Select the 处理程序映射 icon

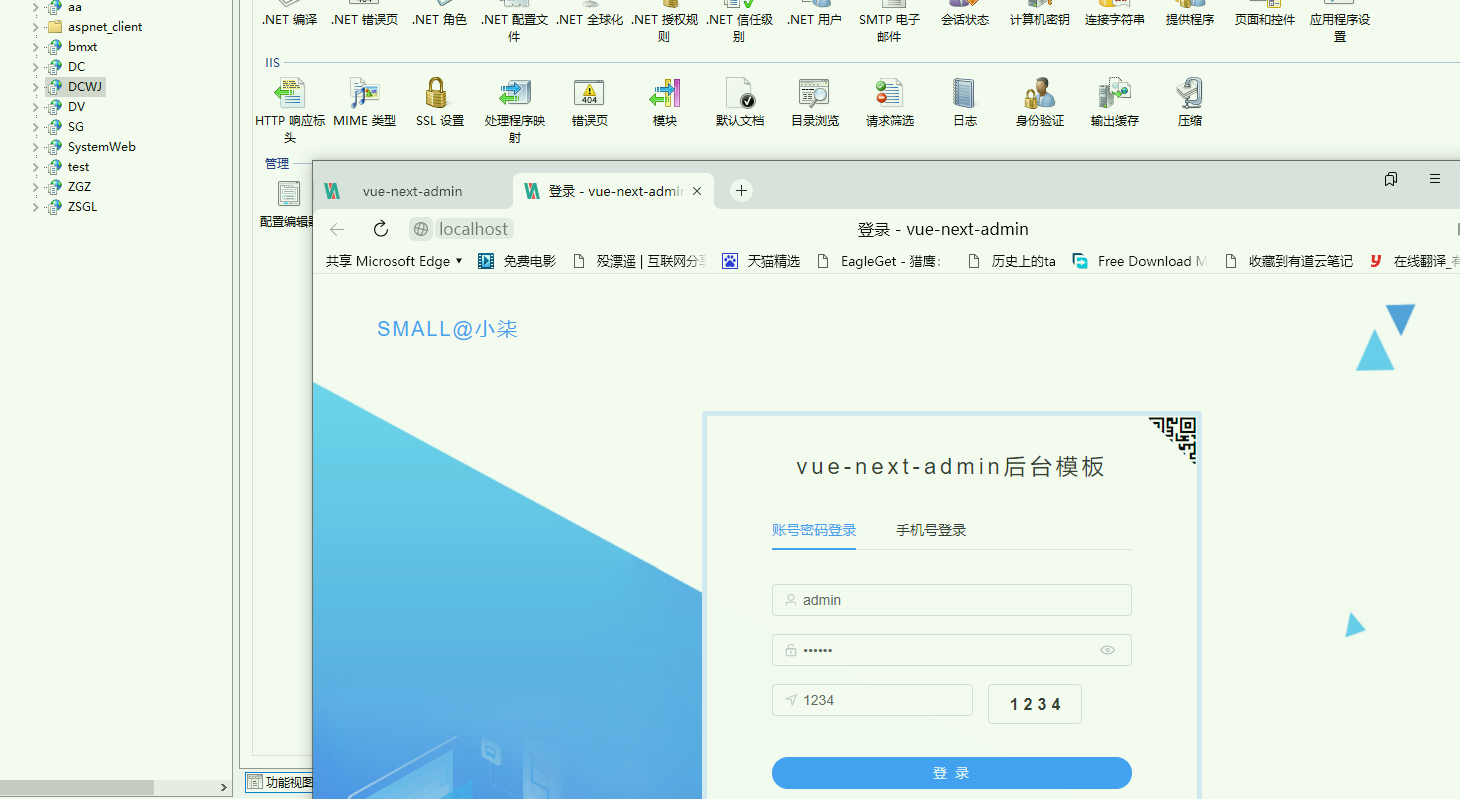tap(515, 94)
